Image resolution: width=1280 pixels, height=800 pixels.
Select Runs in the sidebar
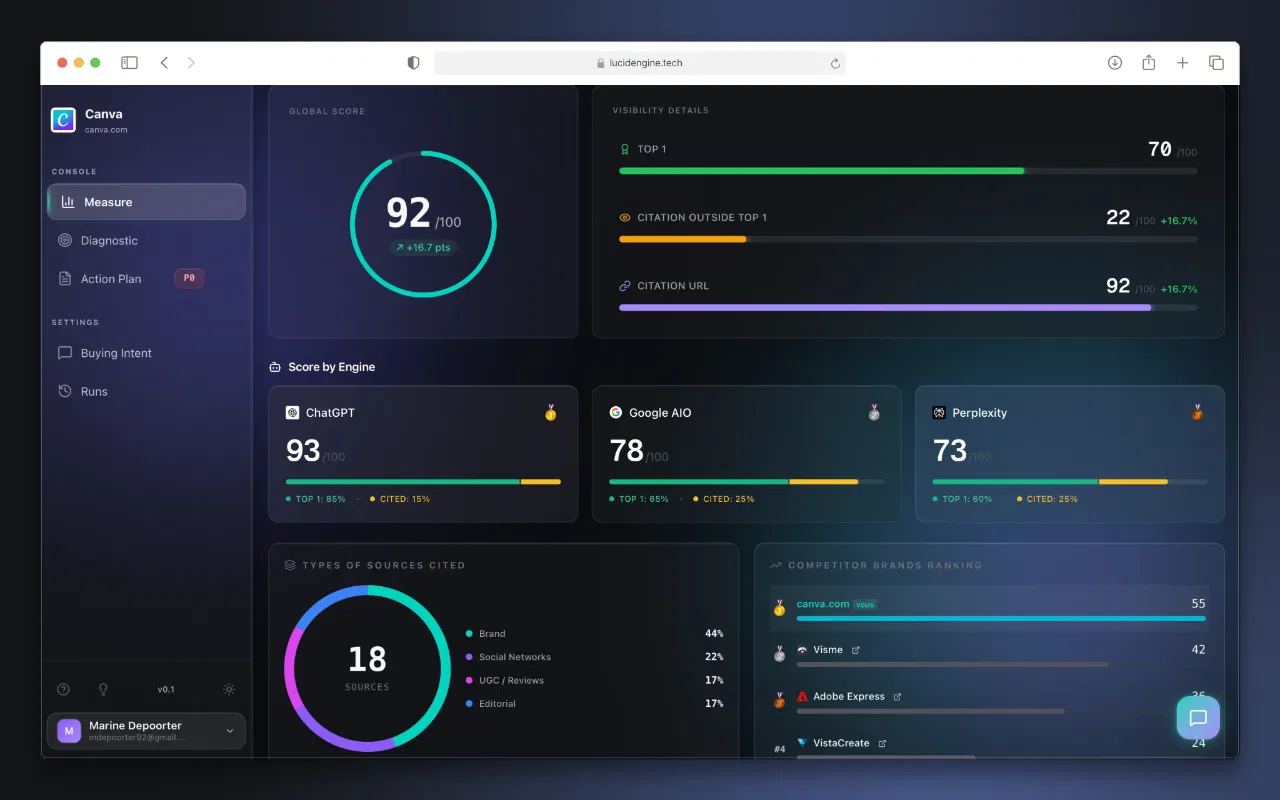[x=94, y=392]
